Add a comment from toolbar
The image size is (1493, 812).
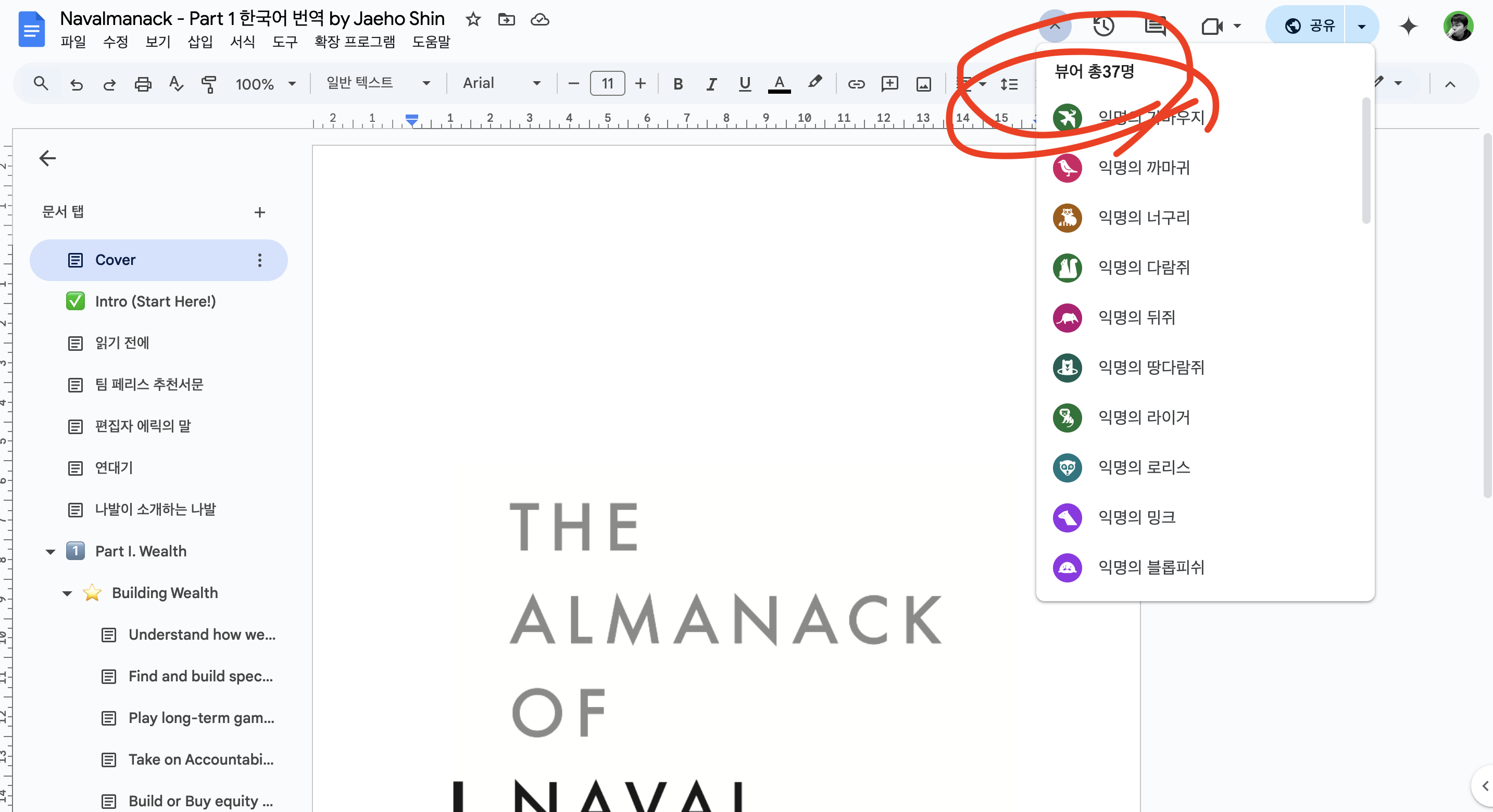[889, 84]
